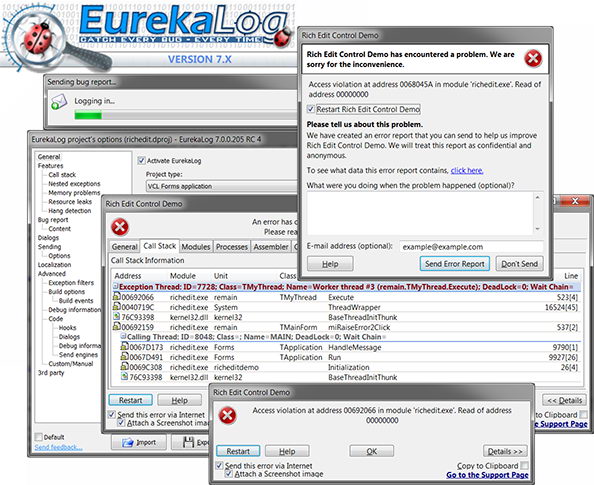Click Help in the call stack window
Screen dimensions: 594x485
pos(180,400)
